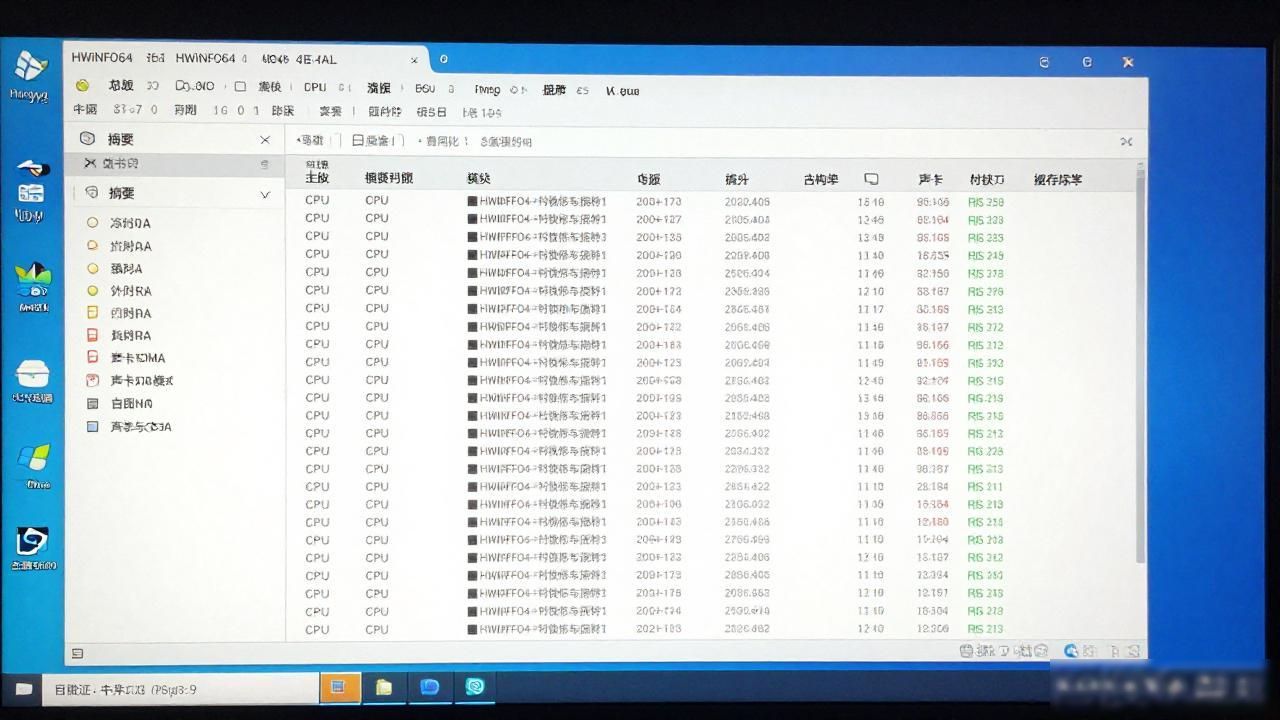Select the last sidebar item with the blue square icon
This screenshot has width=1280, height=720.
tap(128, 427)
